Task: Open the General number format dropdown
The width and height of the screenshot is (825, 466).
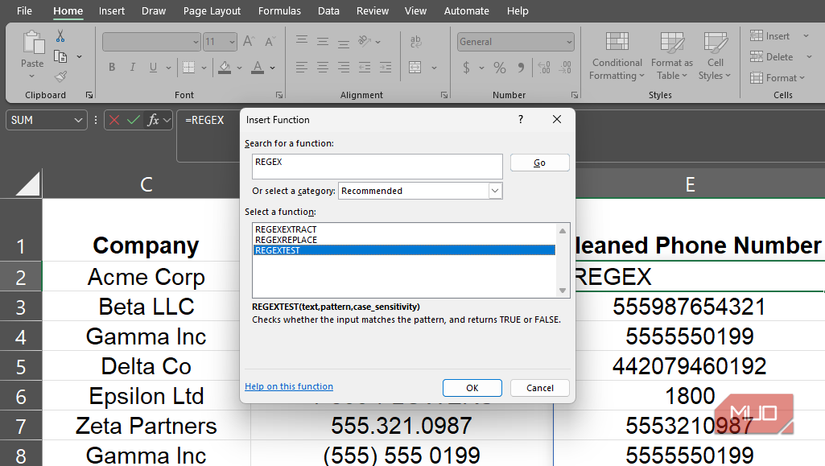Action: click(569, 42)
